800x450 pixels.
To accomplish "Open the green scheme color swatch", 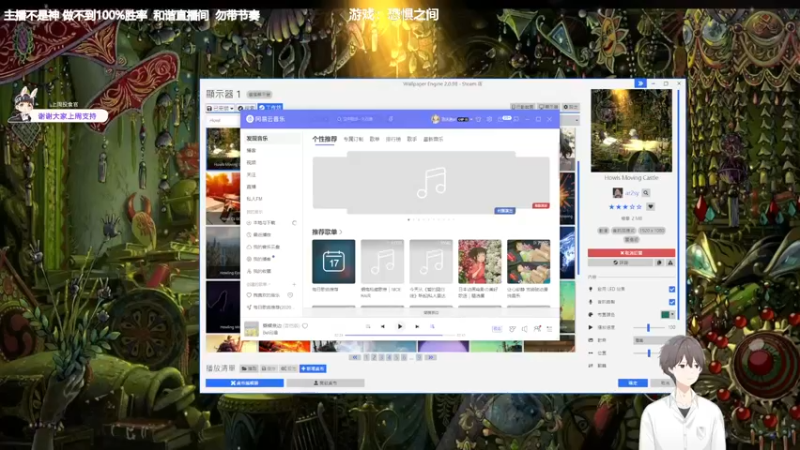I will 668,315.
